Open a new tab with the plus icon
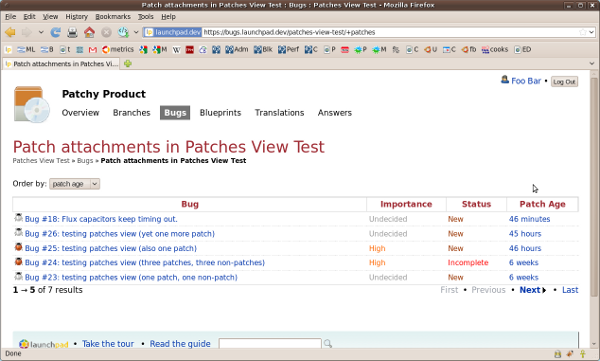This screenshot has height=361, width=600. tap(128, 64)
